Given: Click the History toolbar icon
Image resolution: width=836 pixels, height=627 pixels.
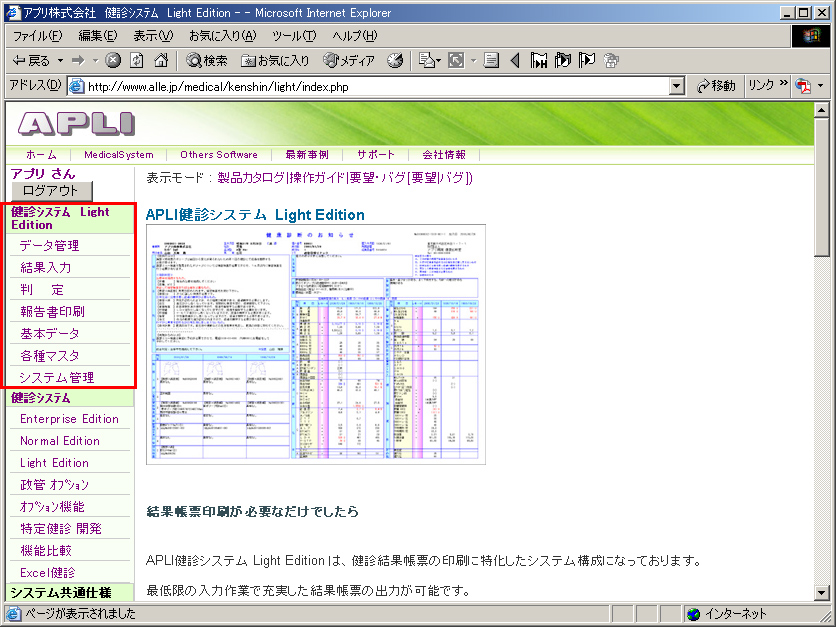Looking at the screenshot, I should pos(395,61).
